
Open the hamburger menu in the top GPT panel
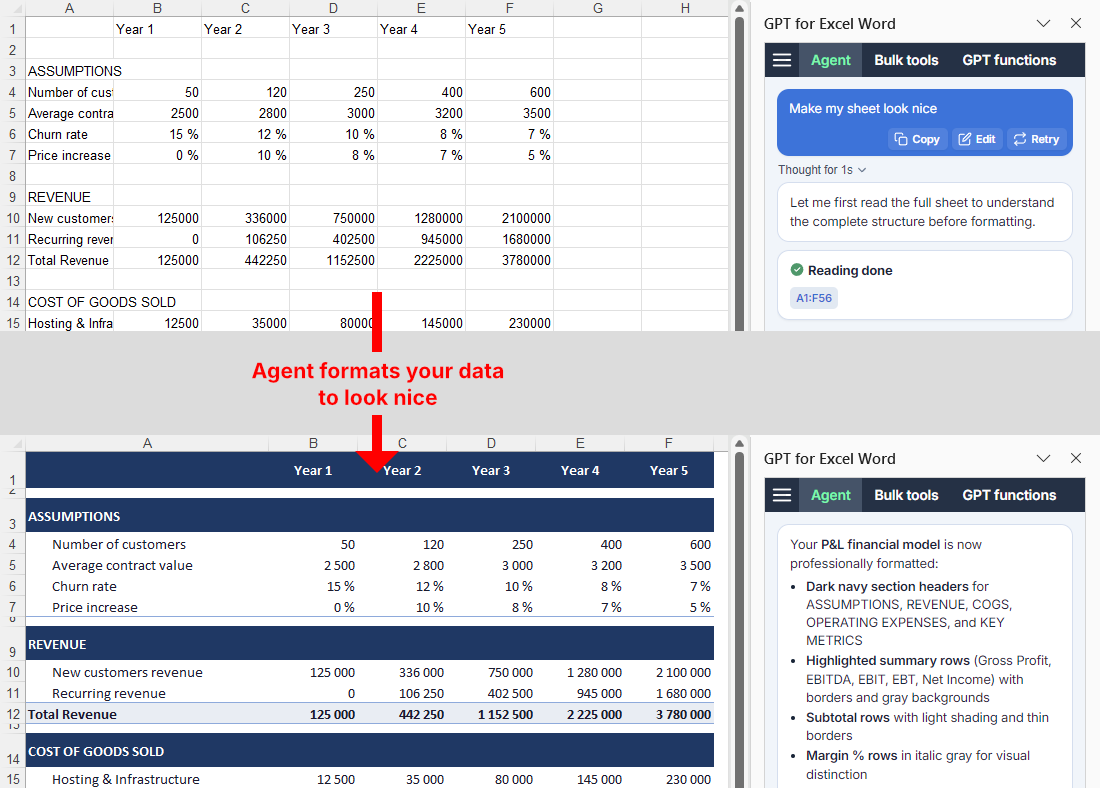point(781,59)
